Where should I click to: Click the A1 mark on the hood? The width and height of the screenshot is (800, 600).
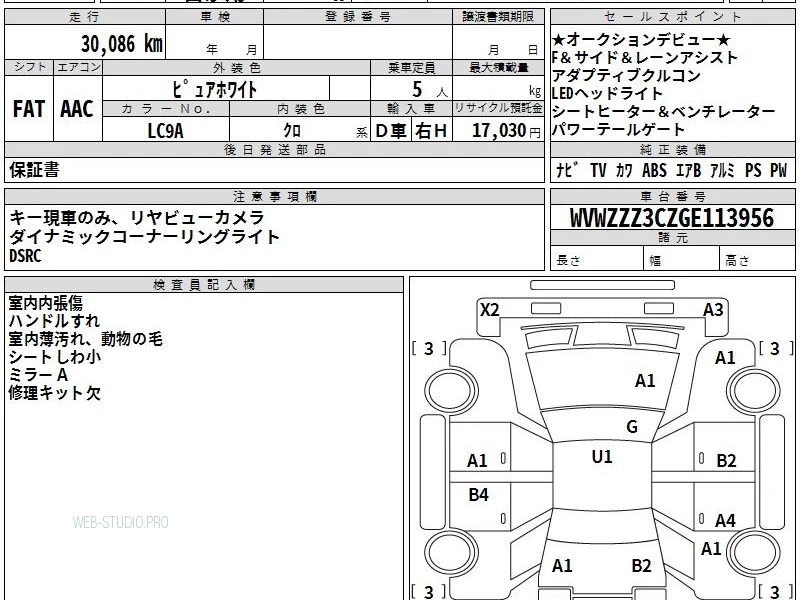pyautogui.click(x=645, y=381)
